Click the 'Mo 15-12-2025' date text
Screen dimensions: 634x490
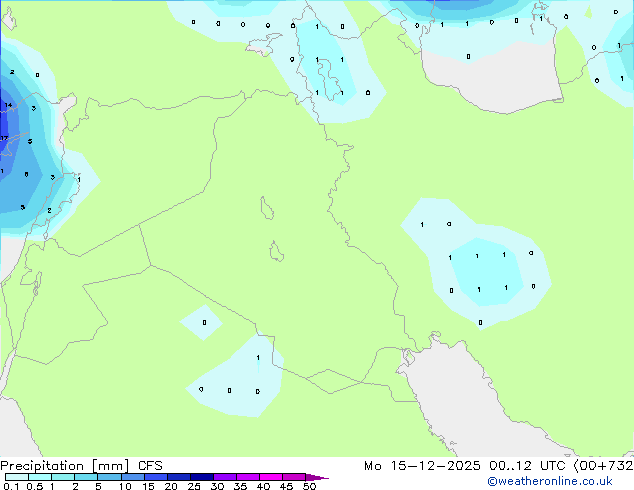tap(422, 466)
